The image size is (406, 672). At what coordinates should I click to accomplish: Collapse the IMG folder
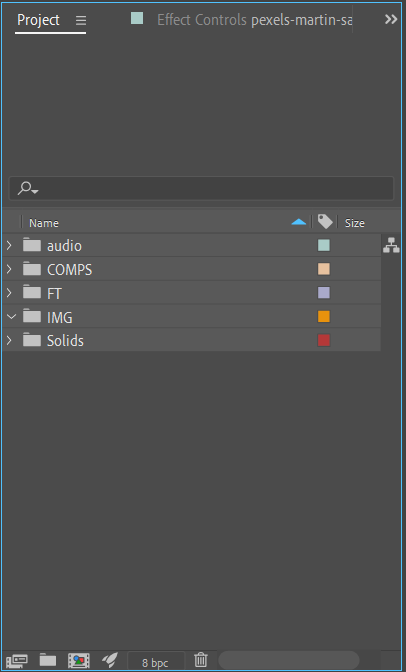pyautogui.click(x=11, y=317)
